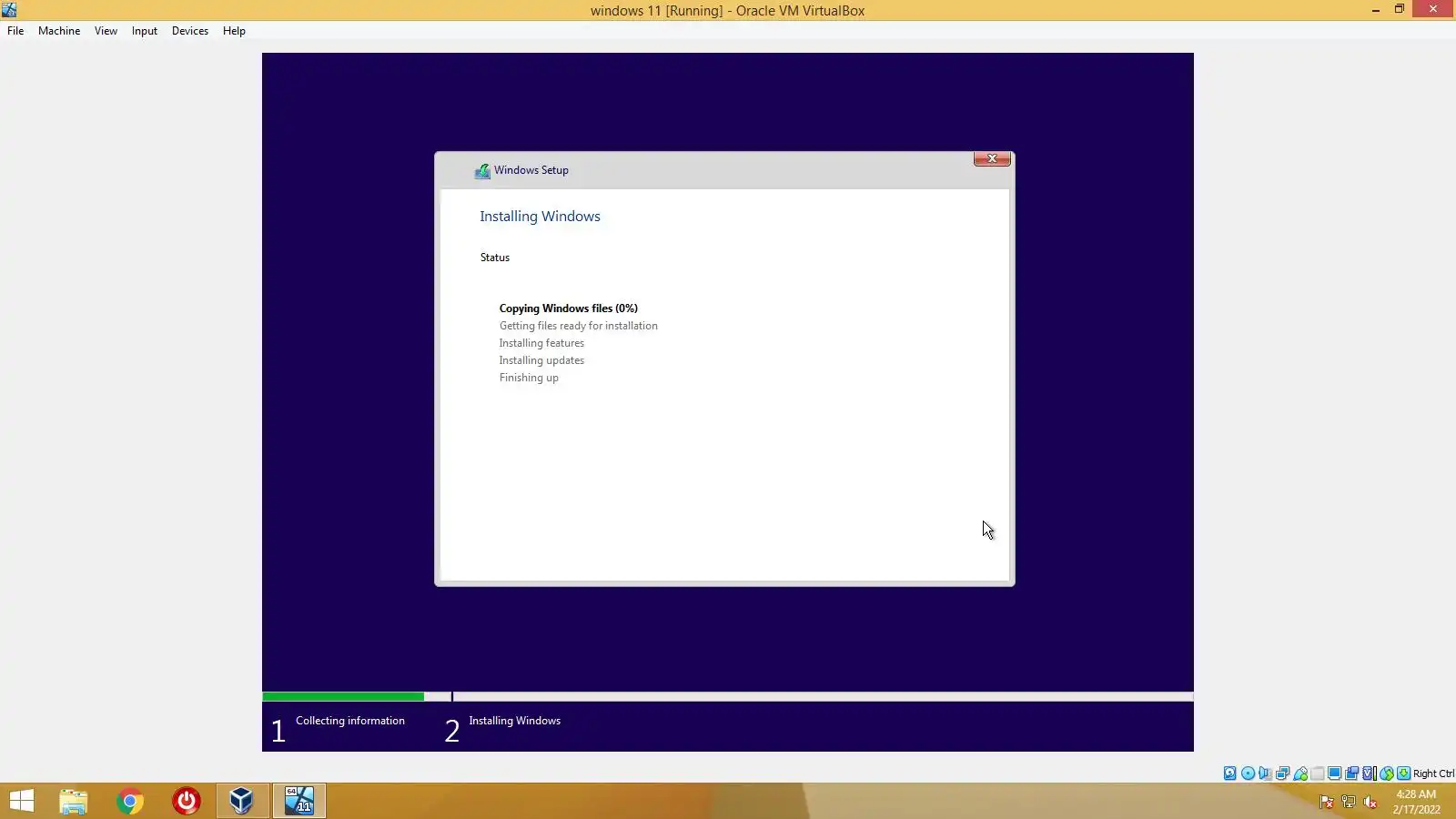Launch Google Chrome from the taskbar

pos(130,801)
